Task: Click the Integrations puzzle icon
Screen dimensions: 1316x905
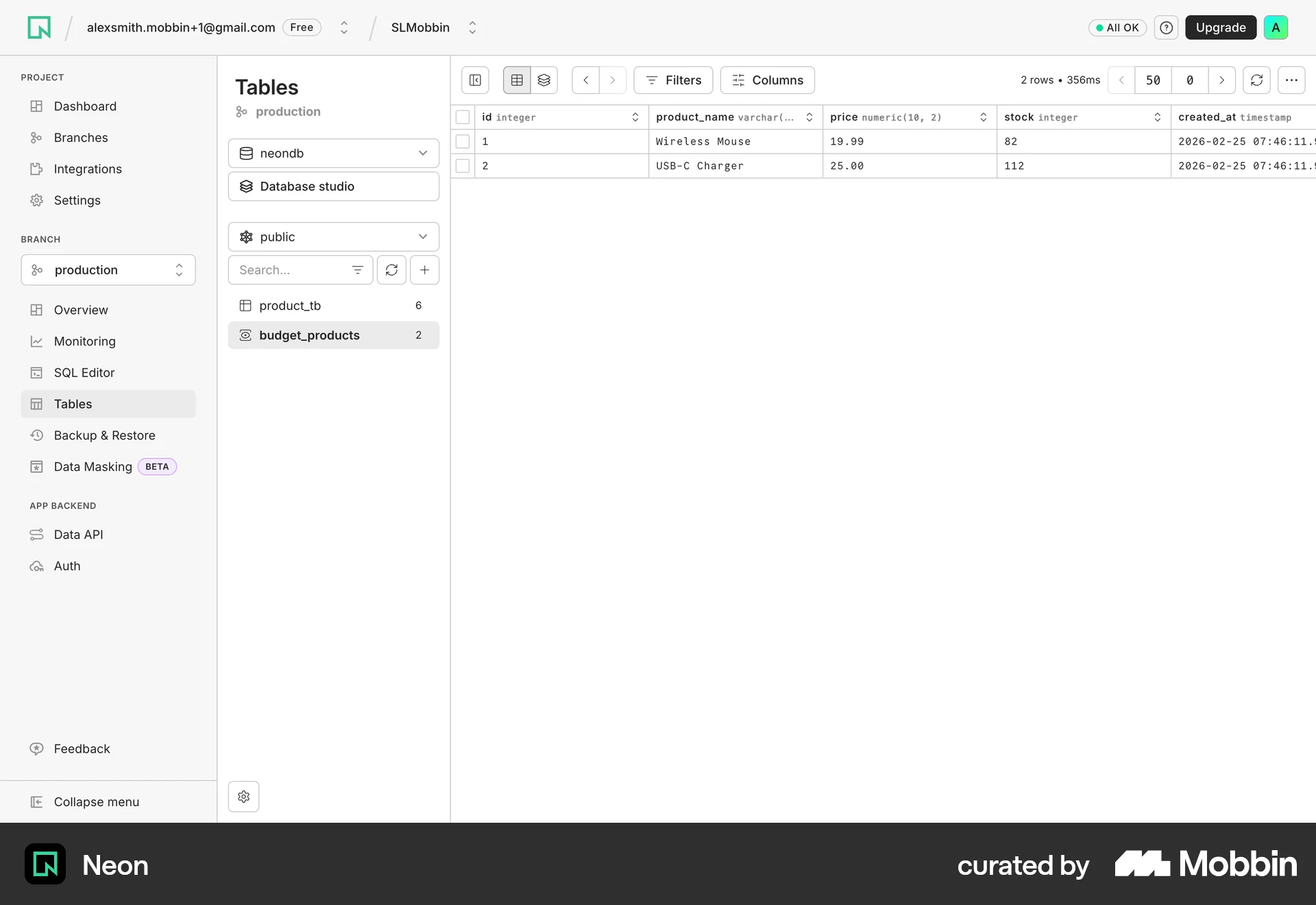Action: point(37,169)
